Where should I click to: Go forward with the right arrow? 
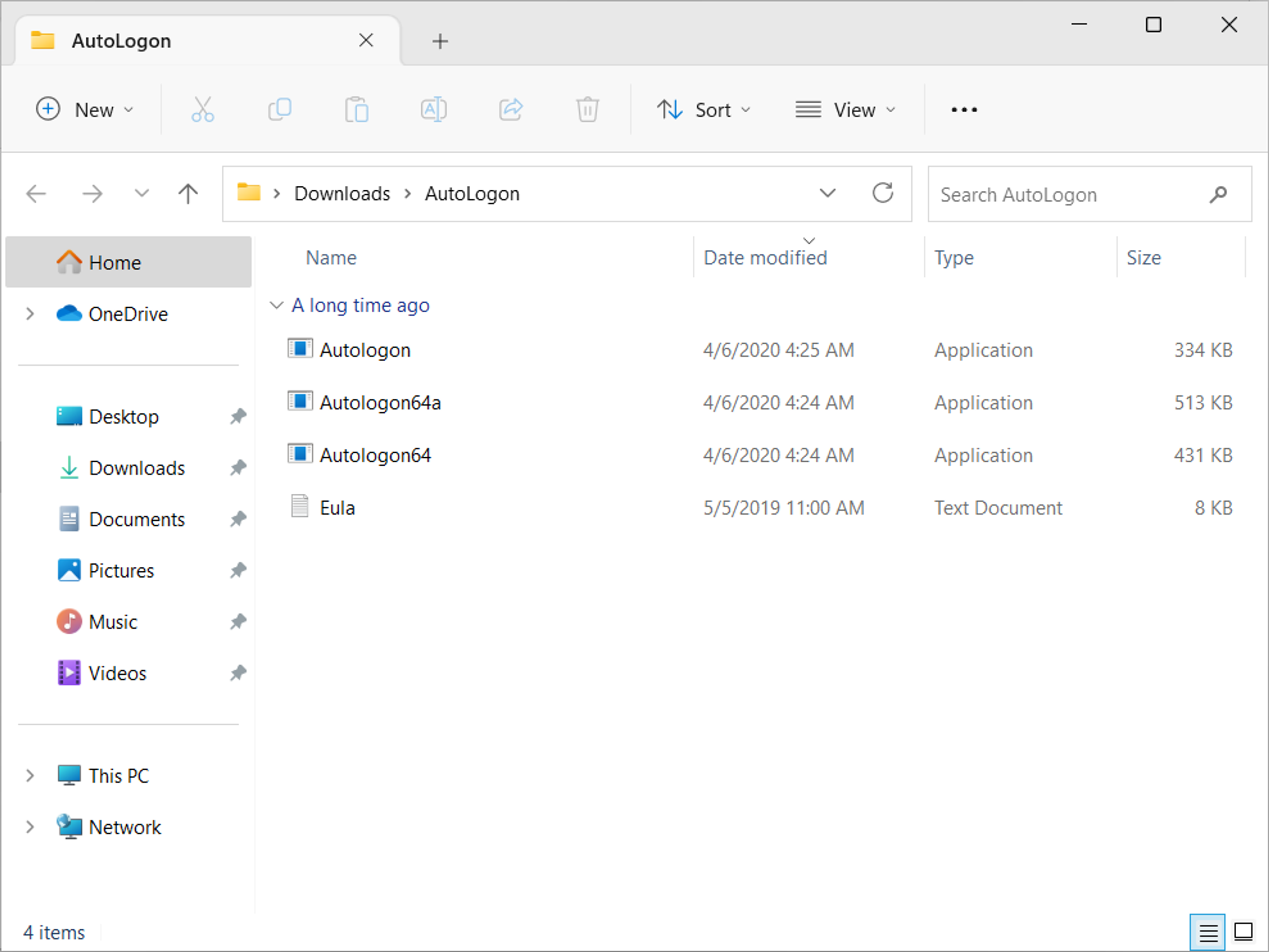[x=92, y=194]
